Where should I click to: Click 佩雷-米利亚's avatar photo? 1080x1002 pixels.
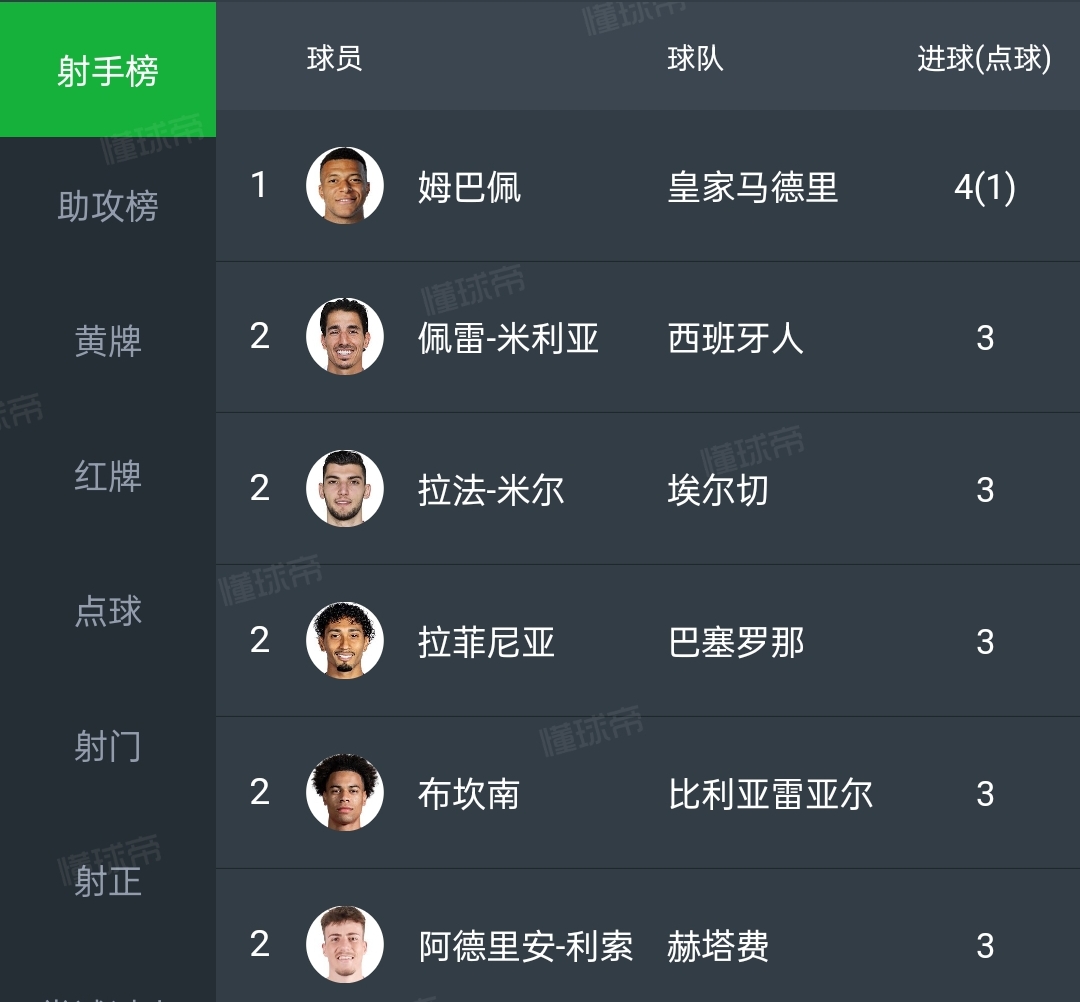[x=345, y=337]
